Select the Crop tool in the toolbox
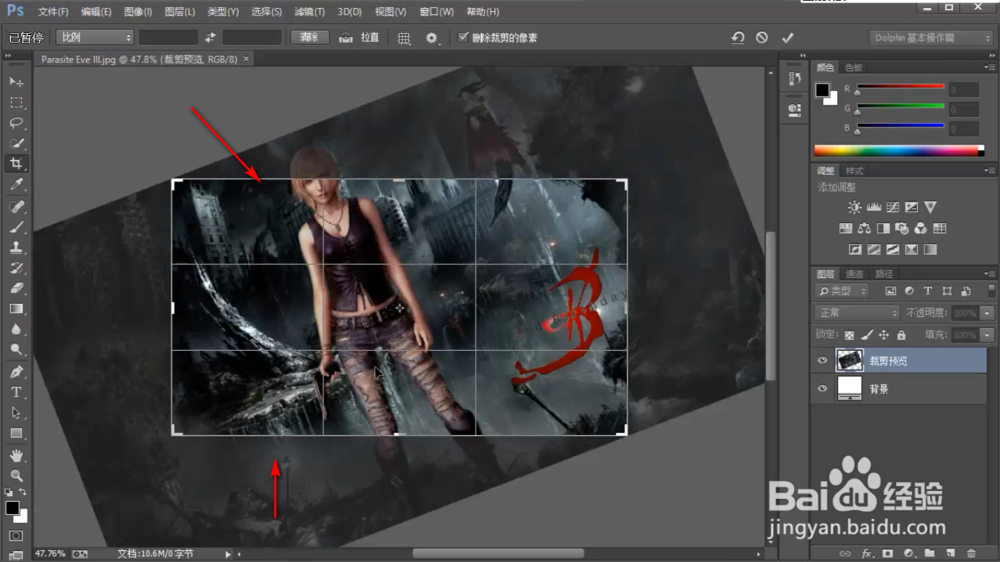This screenshot has height=562, width=1000. coord(16,163)
